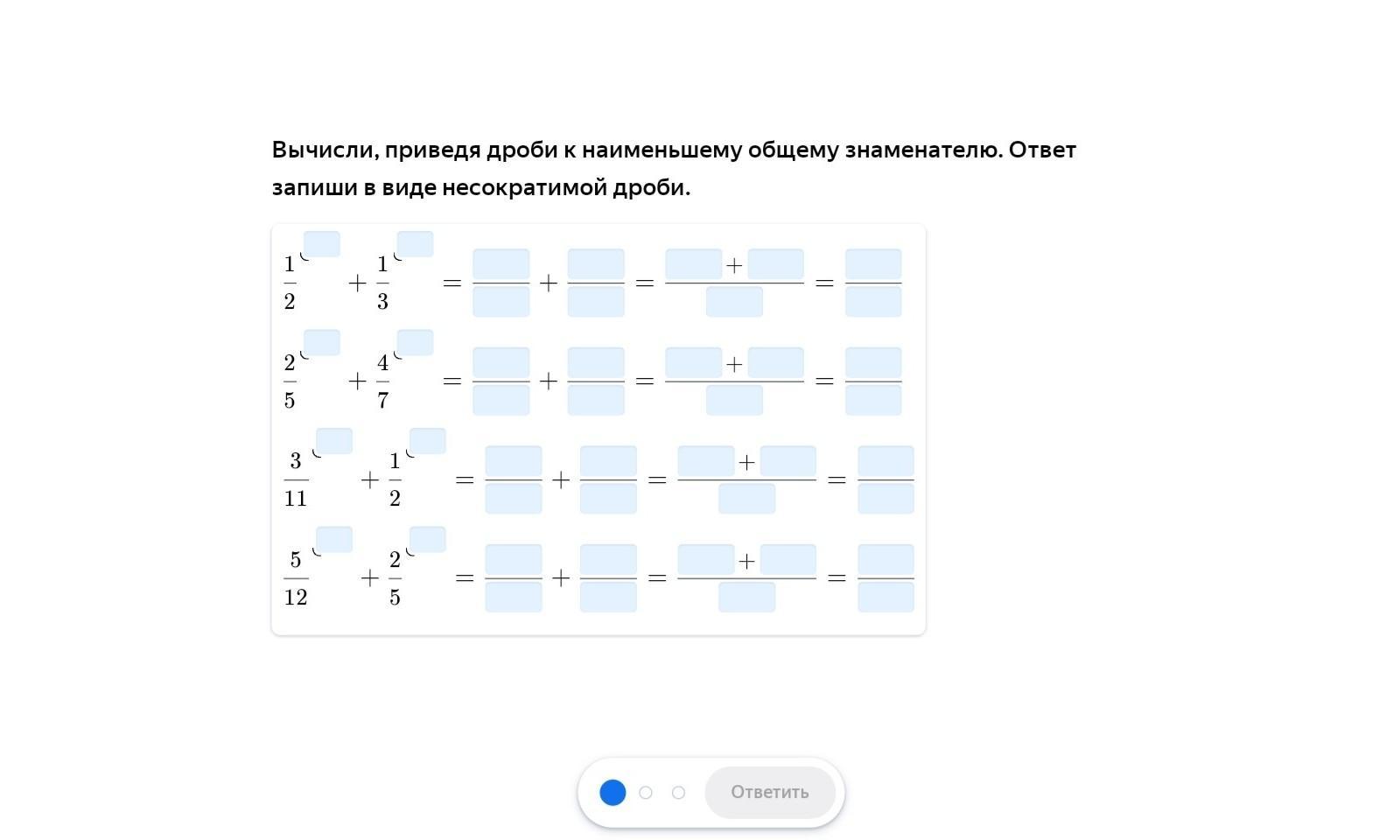Viewport: 1400px width, 840px height.
Task: Click second converted fraction denominator, row two
Action: (596, 401)
